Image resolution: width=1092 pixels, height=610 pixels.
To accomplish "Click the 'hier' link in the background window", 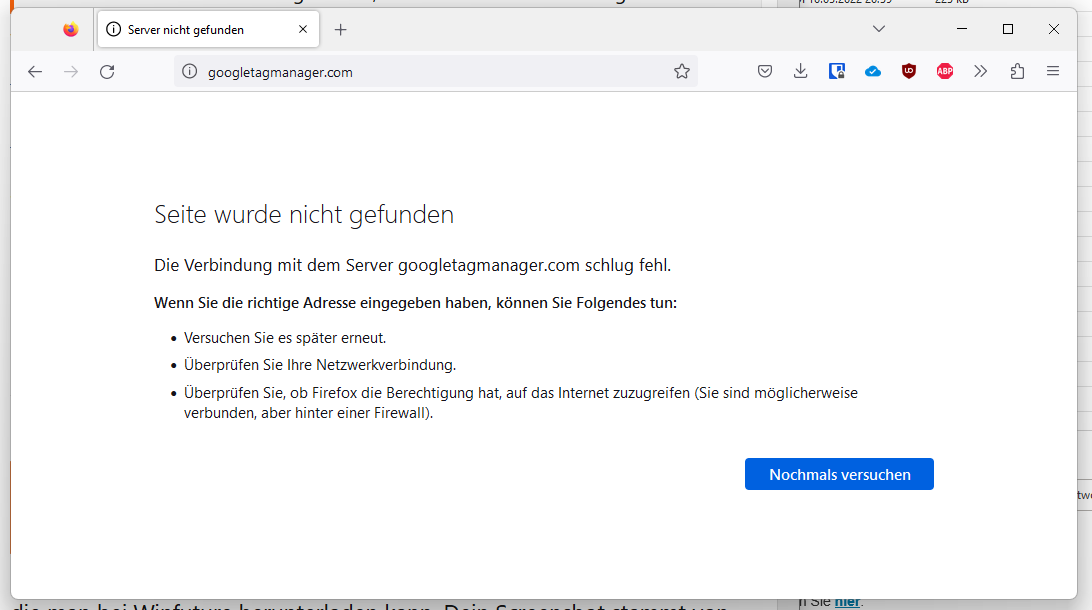I will pyautogui.click(x=847, y=602).
